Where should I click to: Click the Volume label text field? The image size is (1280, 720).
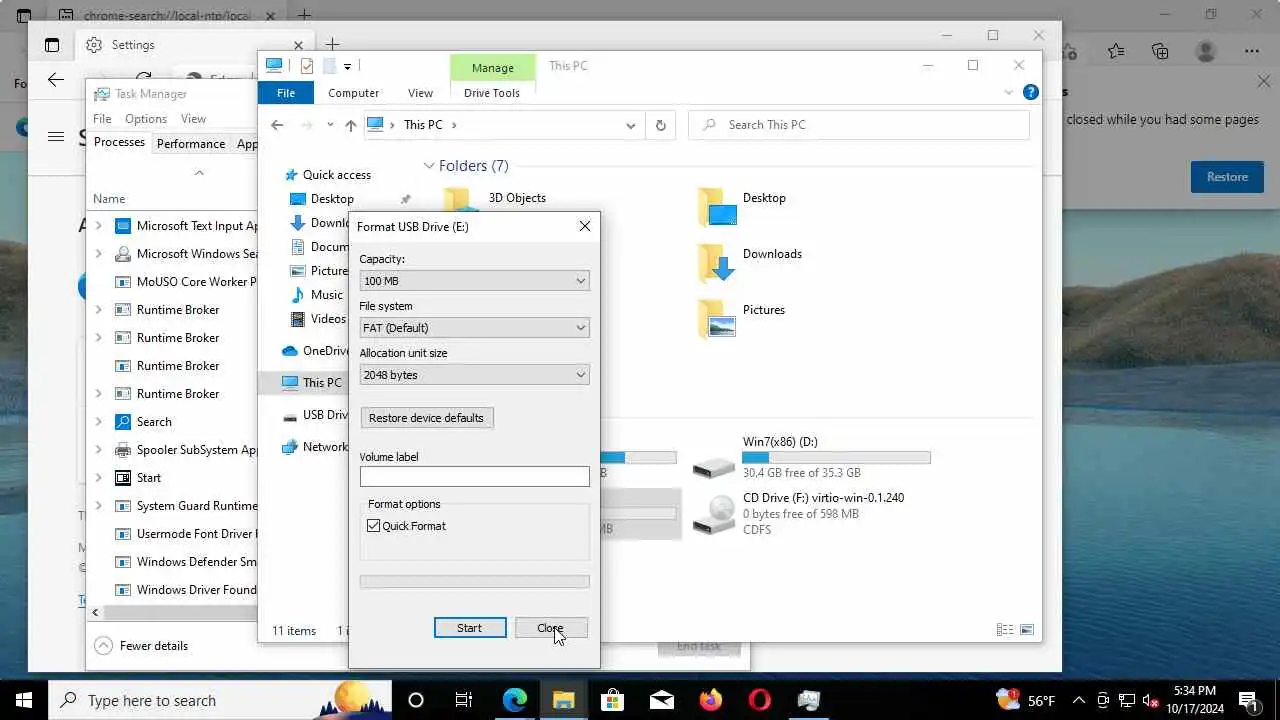[x=474, y=477]
